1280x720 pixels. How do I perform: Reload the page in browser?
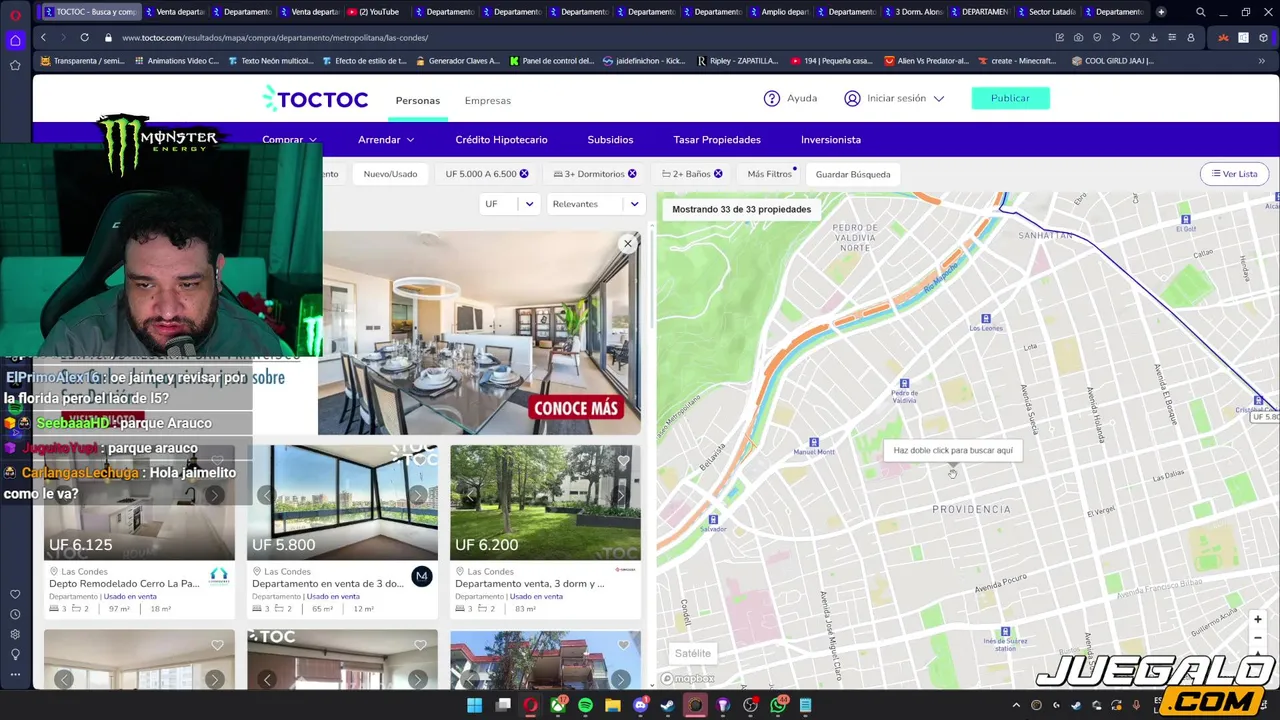point(84,37)
